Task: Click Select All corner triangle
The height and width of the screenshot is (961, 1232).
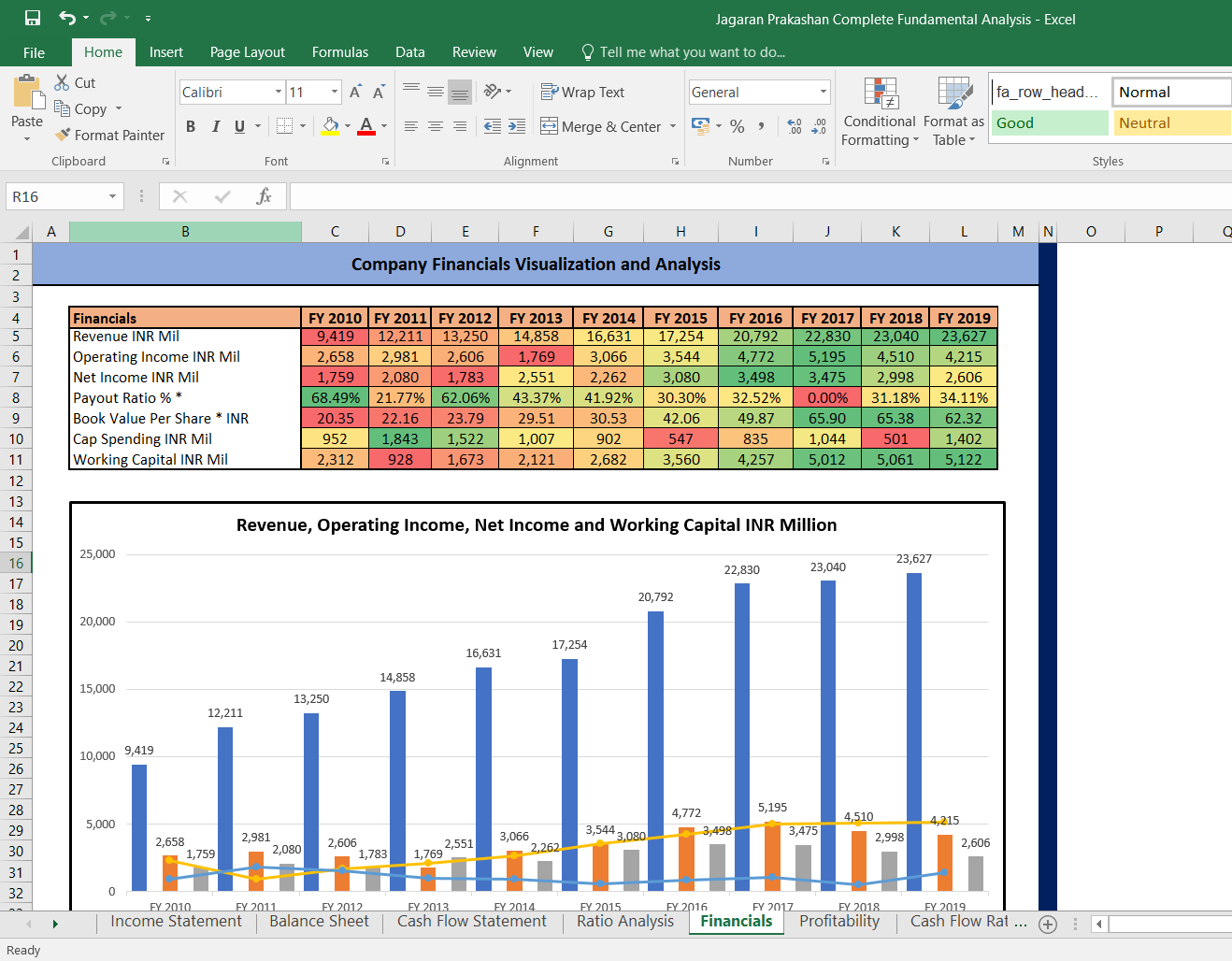Action: [22, 232]
